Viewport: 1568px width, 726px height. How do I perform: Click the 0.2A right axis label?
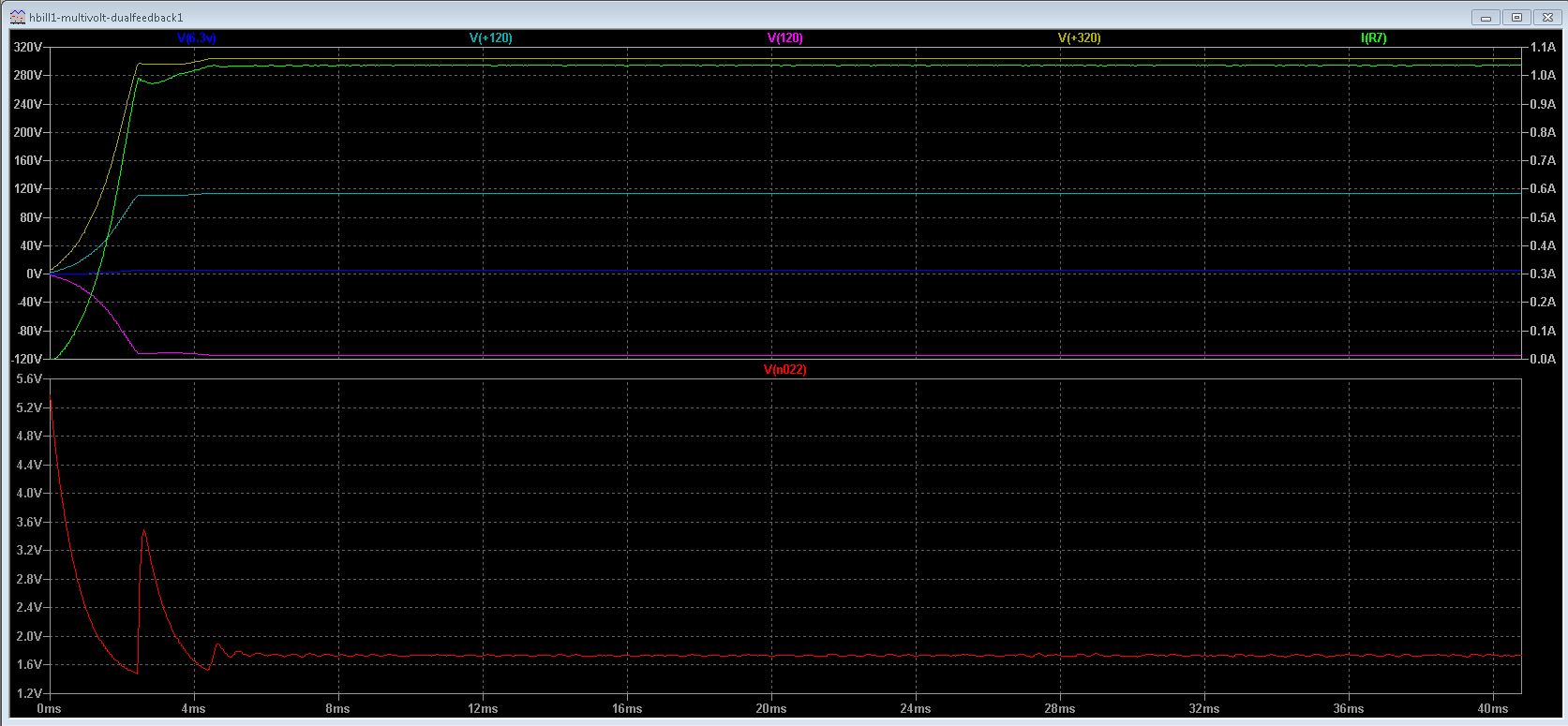coord(1543,302)
